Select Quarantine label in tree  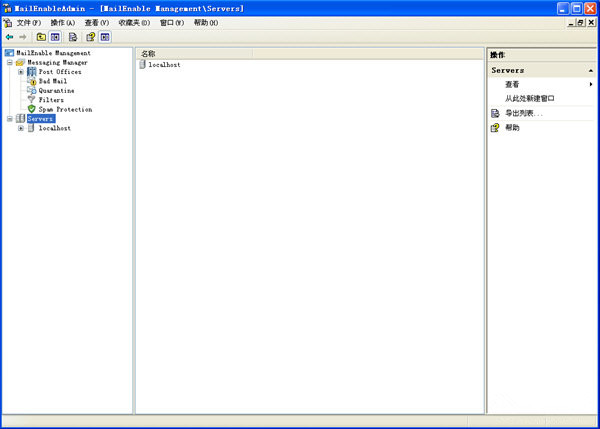click(56, 90)
